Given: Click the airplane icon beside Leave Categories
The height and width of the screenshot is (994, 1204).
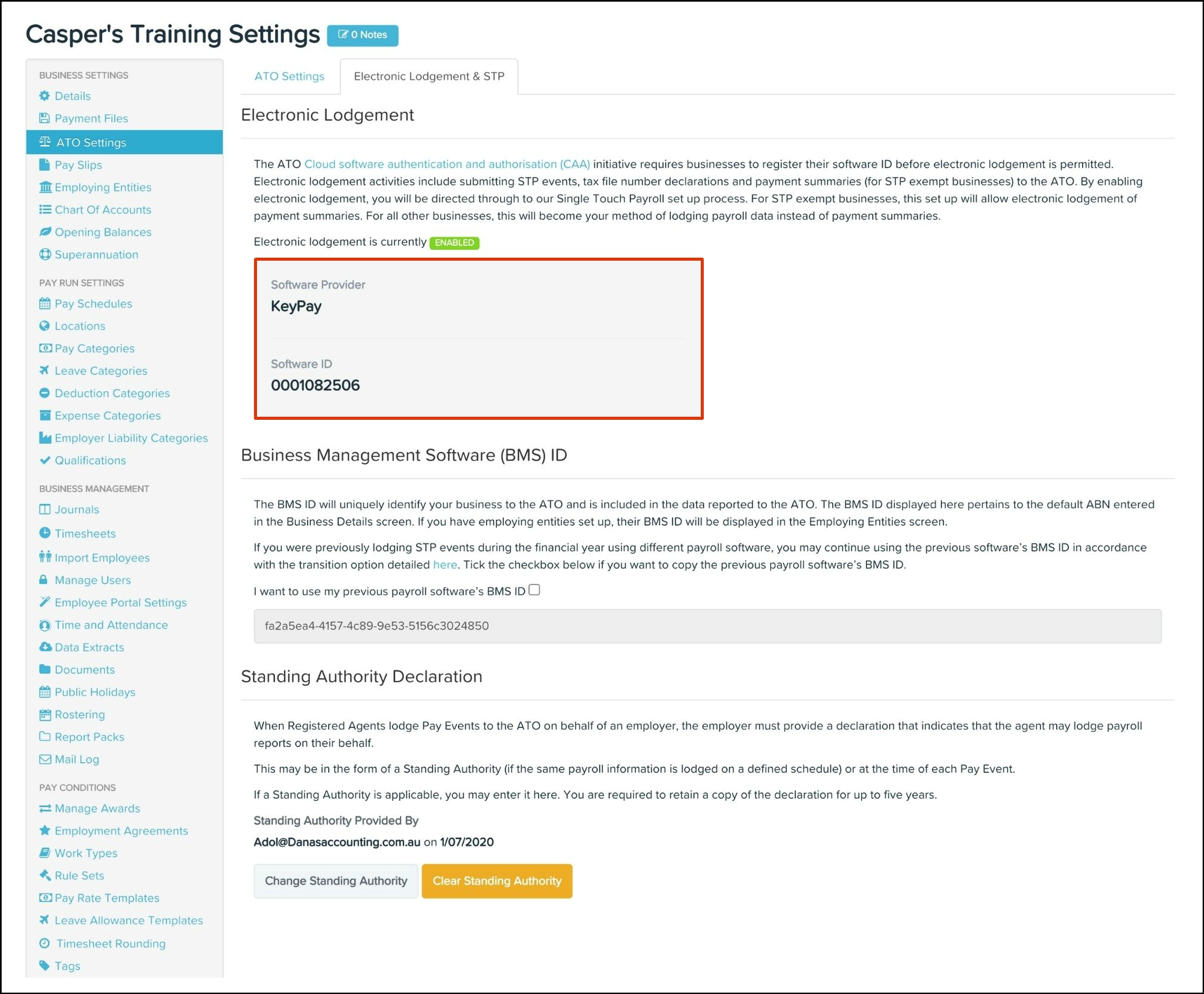Looking at the screenshot, I should tap(44, 371).
